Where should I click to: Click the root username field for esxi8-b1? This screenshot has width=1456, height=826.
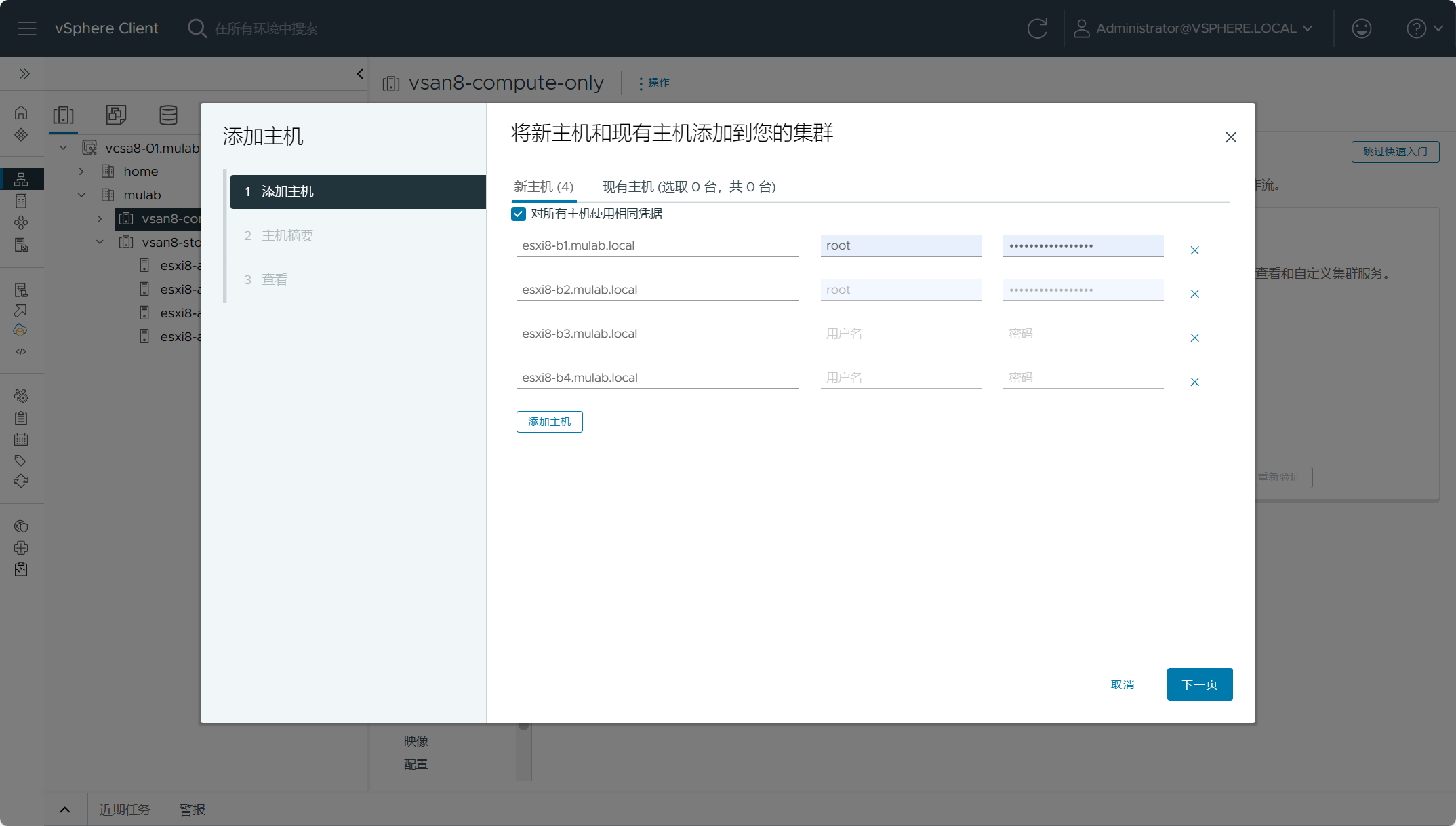(901, 245)
